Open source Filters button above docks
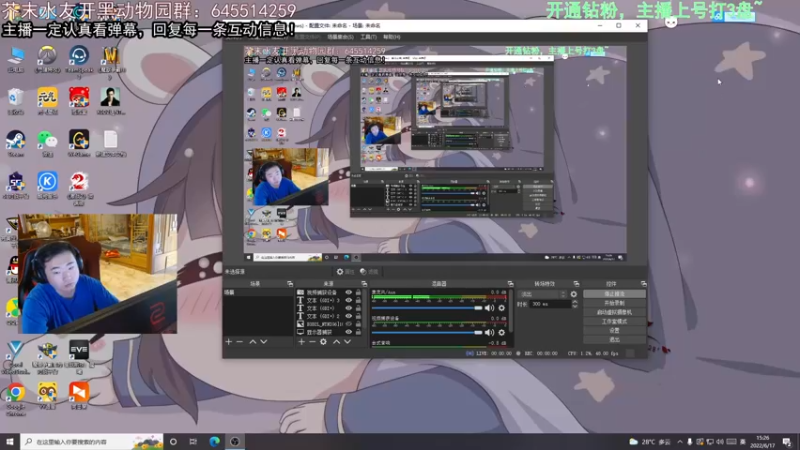Screen dimensions: 800x450 (369, 272)
